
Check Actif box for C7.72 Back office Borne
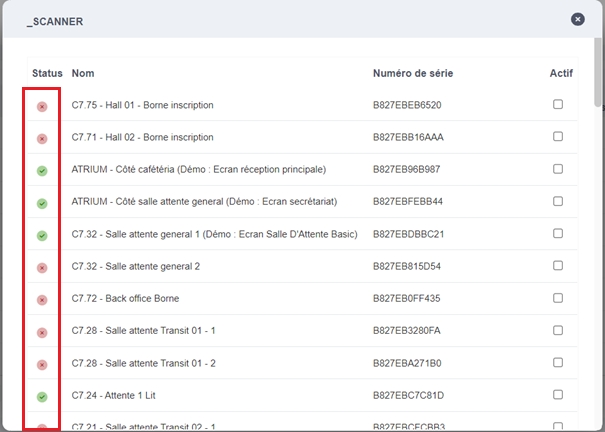[x=558, y=299]
